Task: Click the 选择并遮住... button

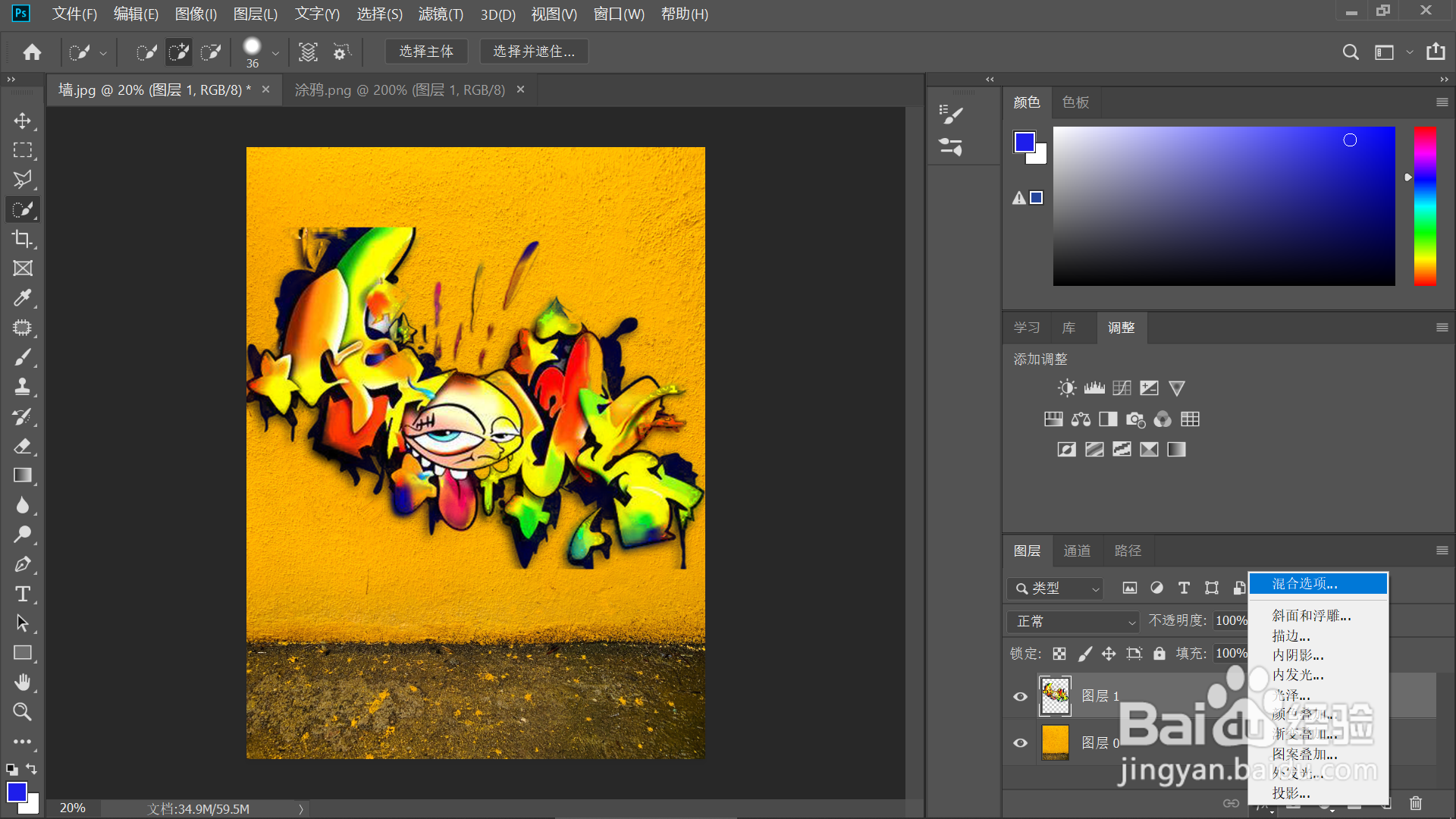Action: [534, 52]
